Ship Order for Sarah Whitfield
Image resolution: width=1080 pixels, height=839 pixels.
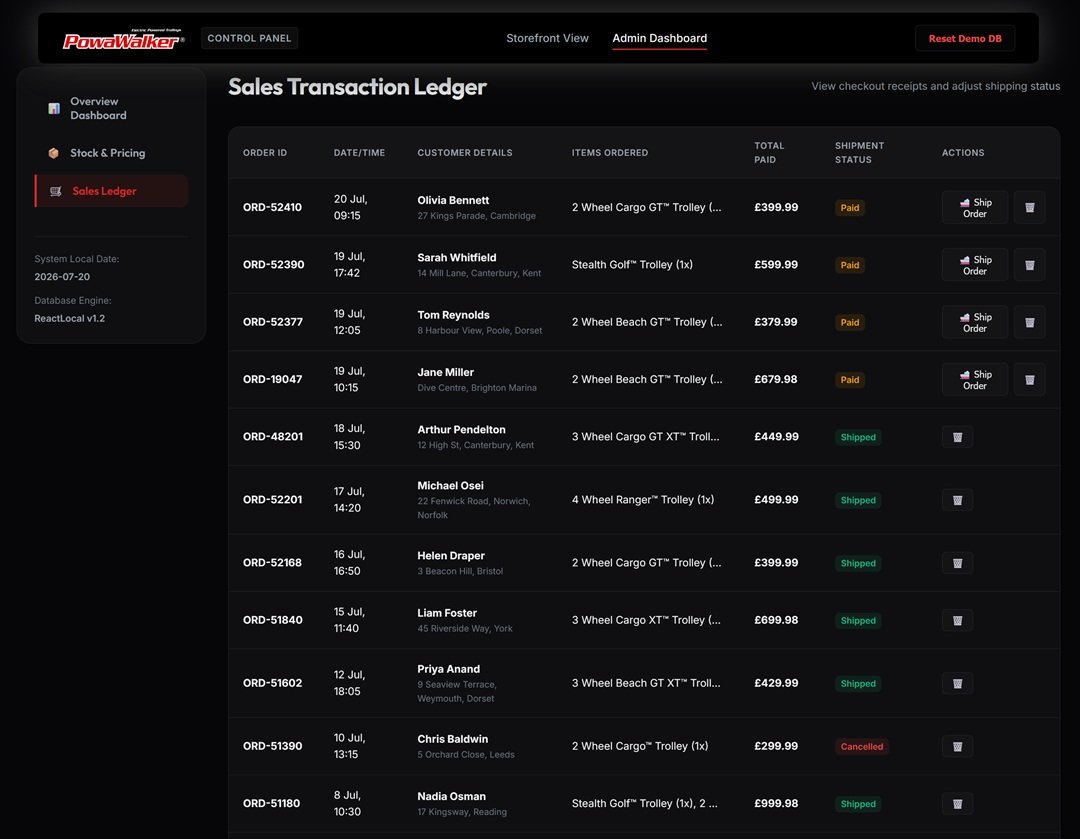pos(975,265)
